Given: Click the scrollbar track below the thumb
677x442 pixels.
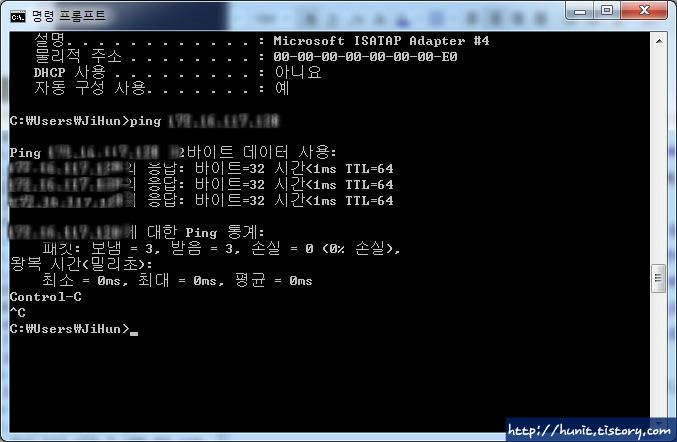Looking at the screenshot, I should [658, 354].
